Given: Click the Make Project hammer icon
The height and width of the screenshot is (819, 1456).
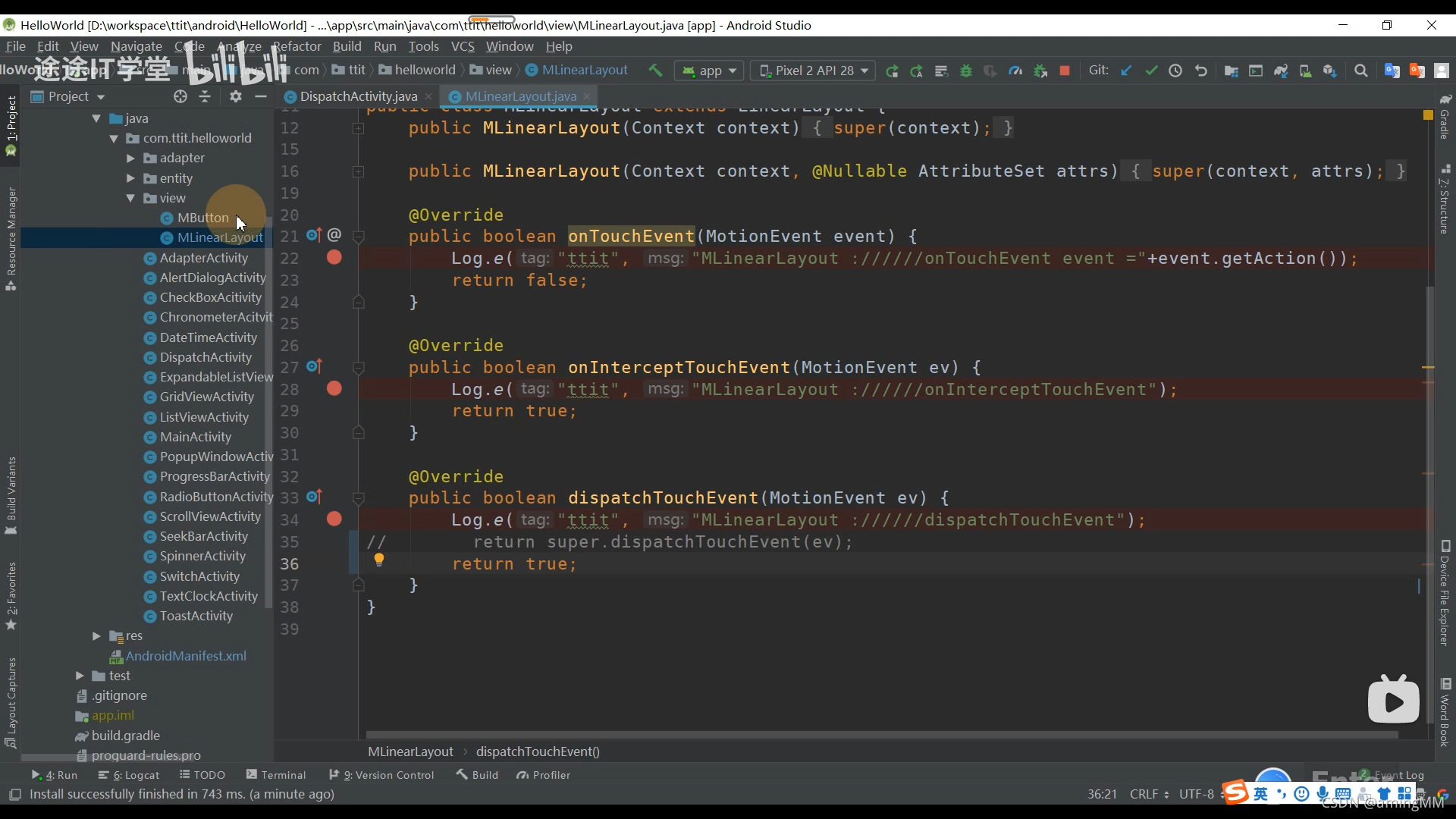Looking at the screenshot, I should [x=655, y=71].
